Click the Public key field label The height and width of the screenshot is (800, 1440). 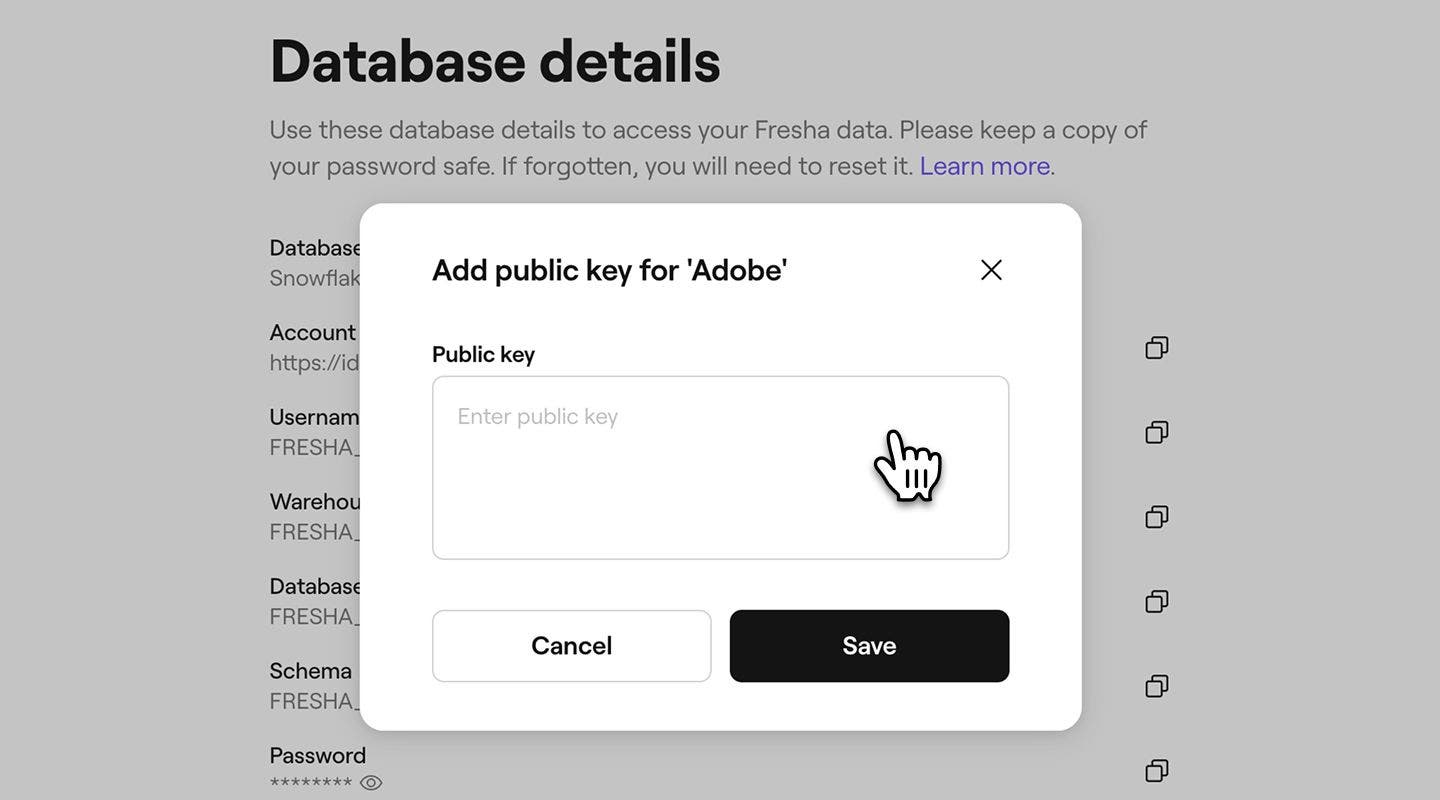(483, 354)
